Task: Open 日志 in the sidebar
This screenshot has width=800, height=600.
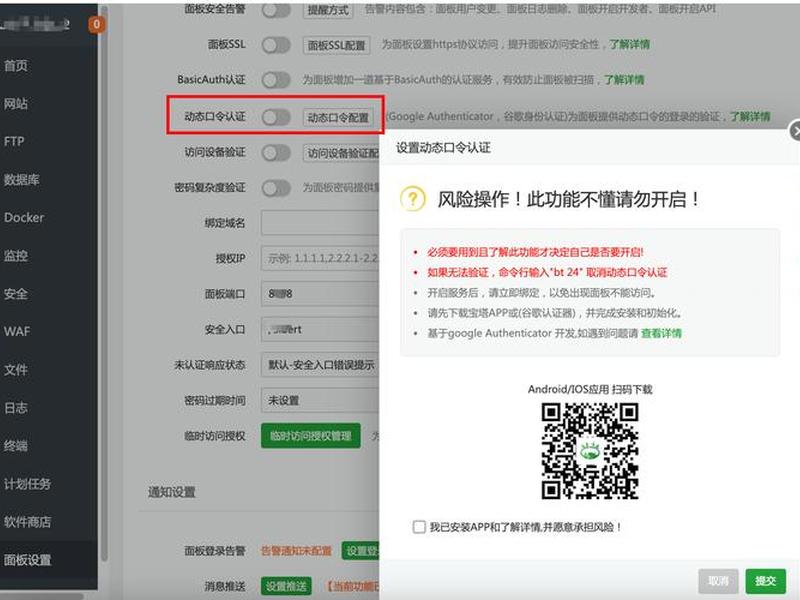Action: (x=16, y=408)
